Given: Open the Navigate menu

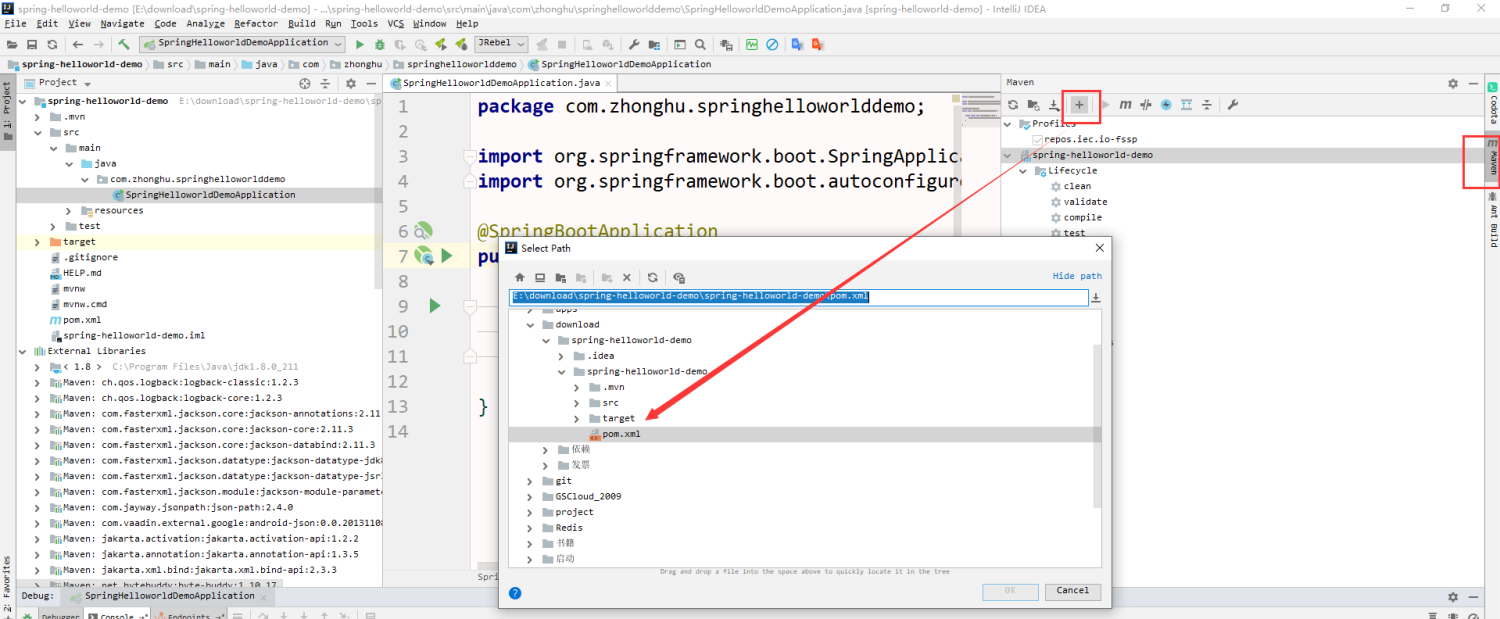Looking at the screenshot, I should click(x=122, y=23).
